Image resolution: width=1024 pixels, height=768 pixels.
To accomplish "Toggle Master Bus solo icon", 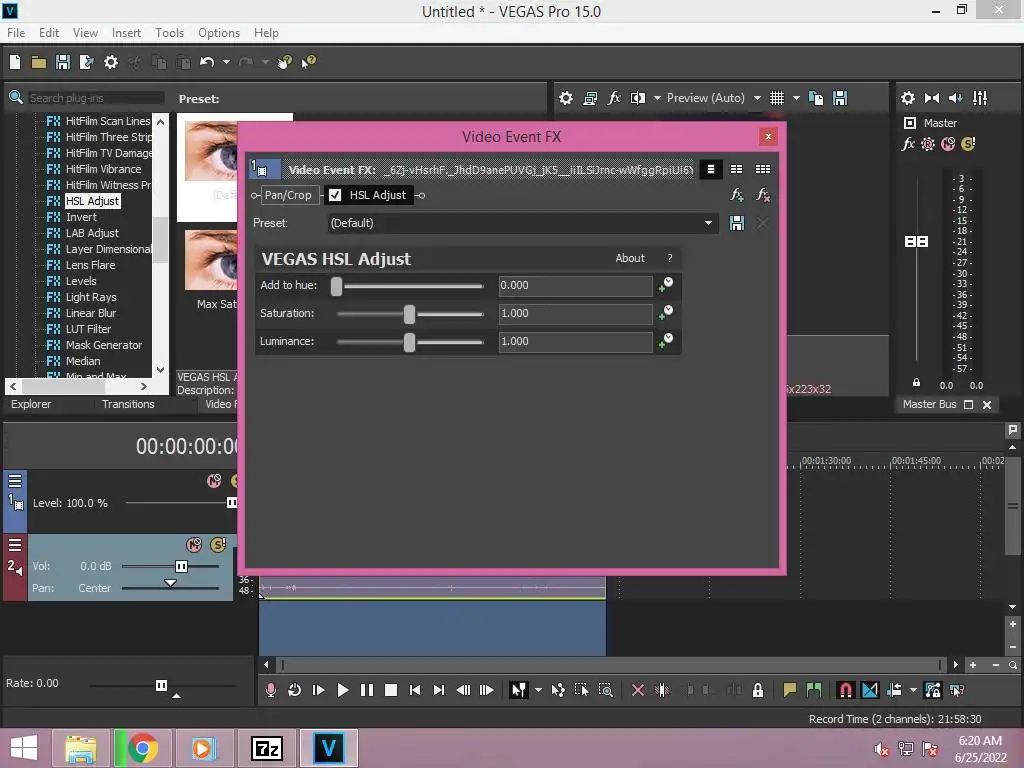I will (968, 144).
